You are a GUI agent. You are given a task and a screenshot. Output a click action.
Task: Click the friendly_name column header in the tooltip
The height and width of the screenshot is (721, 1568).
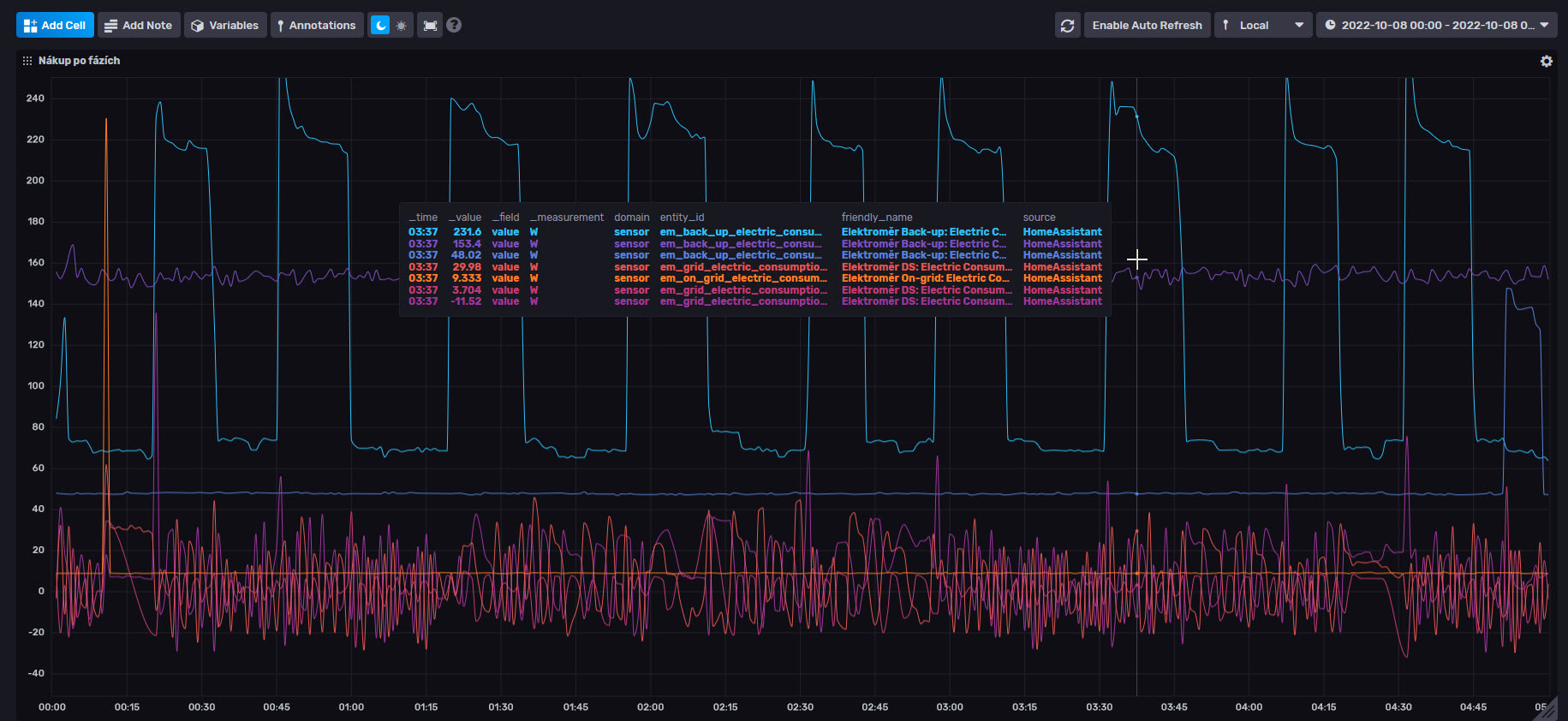tap(877, 217)
